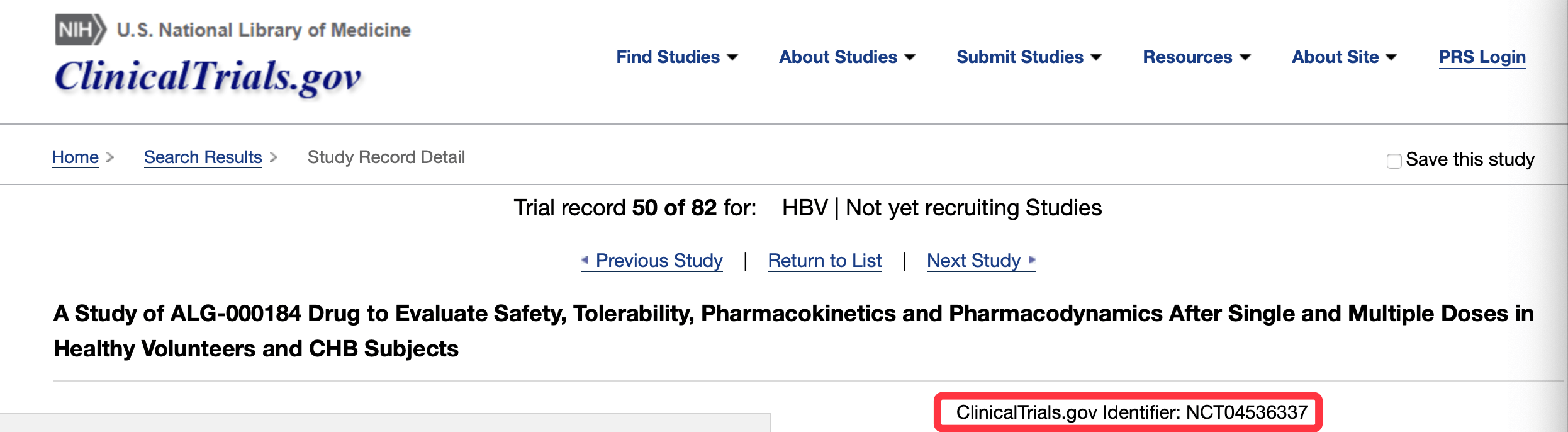The width and height of the screenshot is (1568, 432).
Task: Go to the Next Study
Action: pos(973,260)
